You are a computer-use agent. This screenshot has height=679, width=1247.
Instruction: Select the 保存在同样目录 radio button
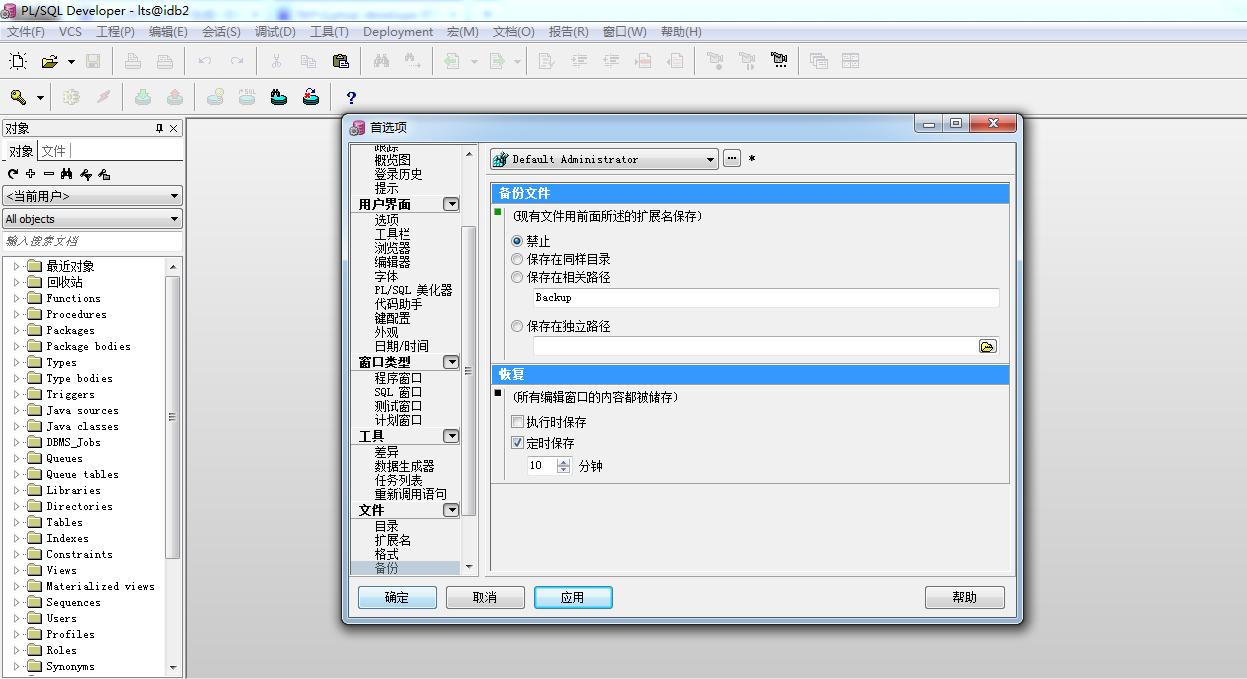[517, 259]
